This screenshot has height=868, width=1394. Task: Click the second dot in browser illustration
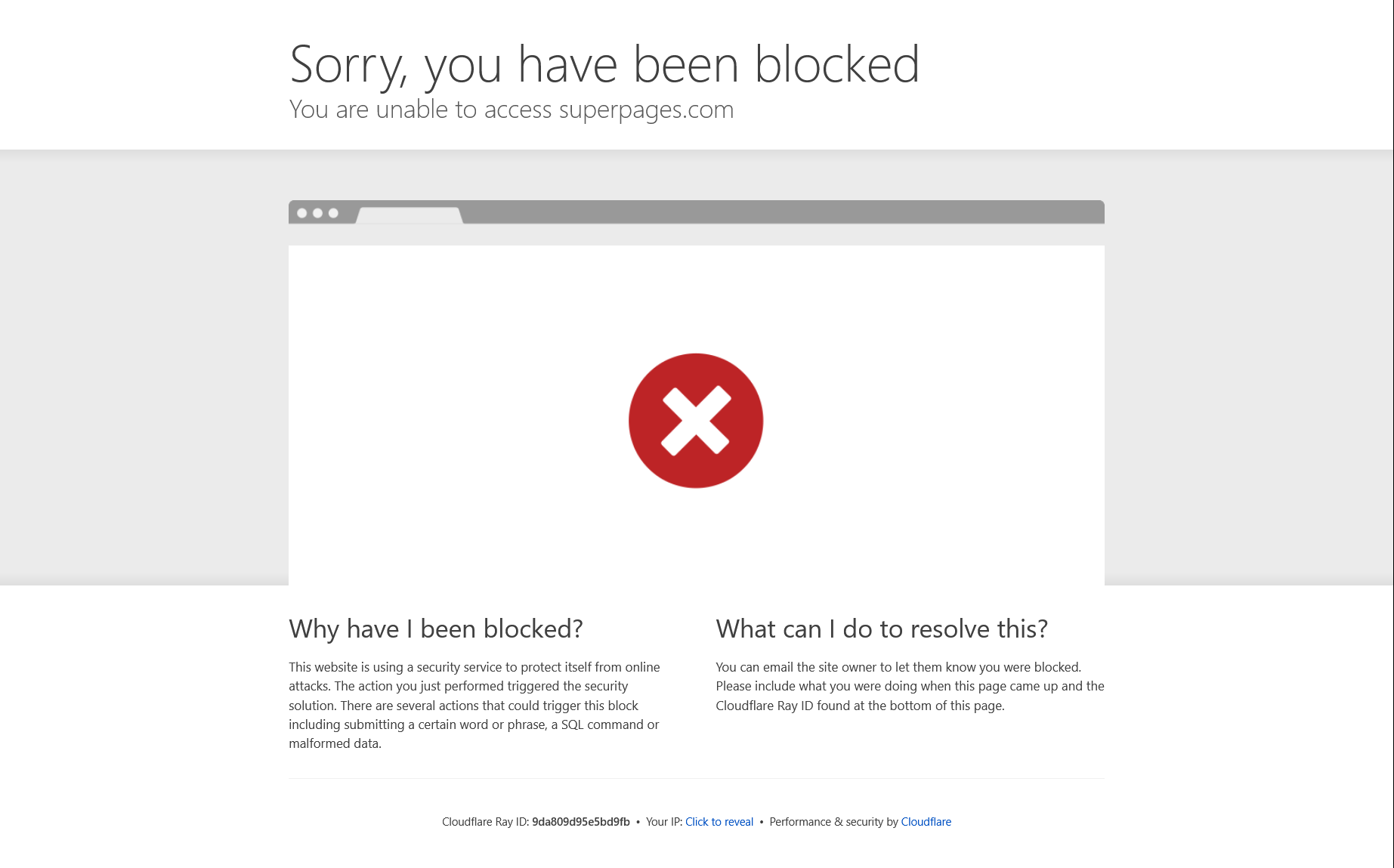coord(318,213)
